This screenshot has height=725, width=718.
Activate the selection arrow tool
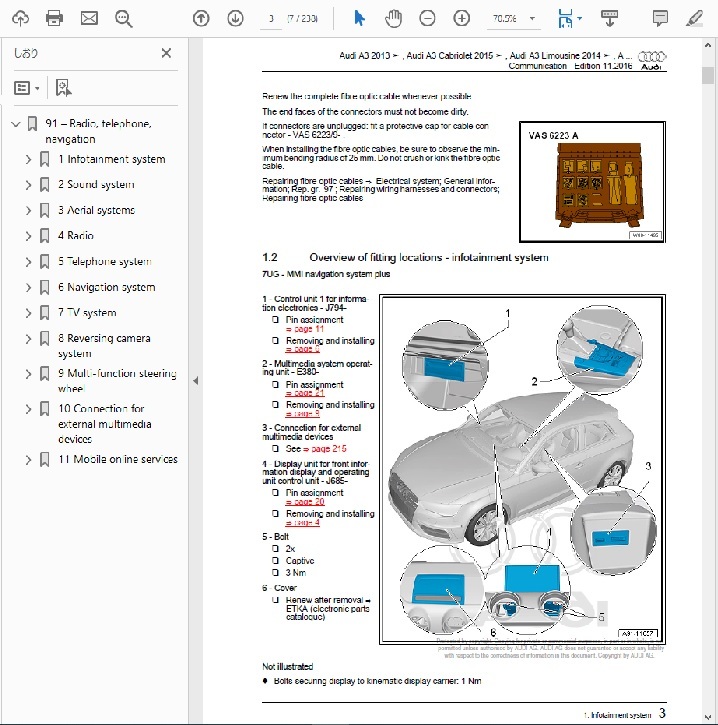[x=359, y=18]
